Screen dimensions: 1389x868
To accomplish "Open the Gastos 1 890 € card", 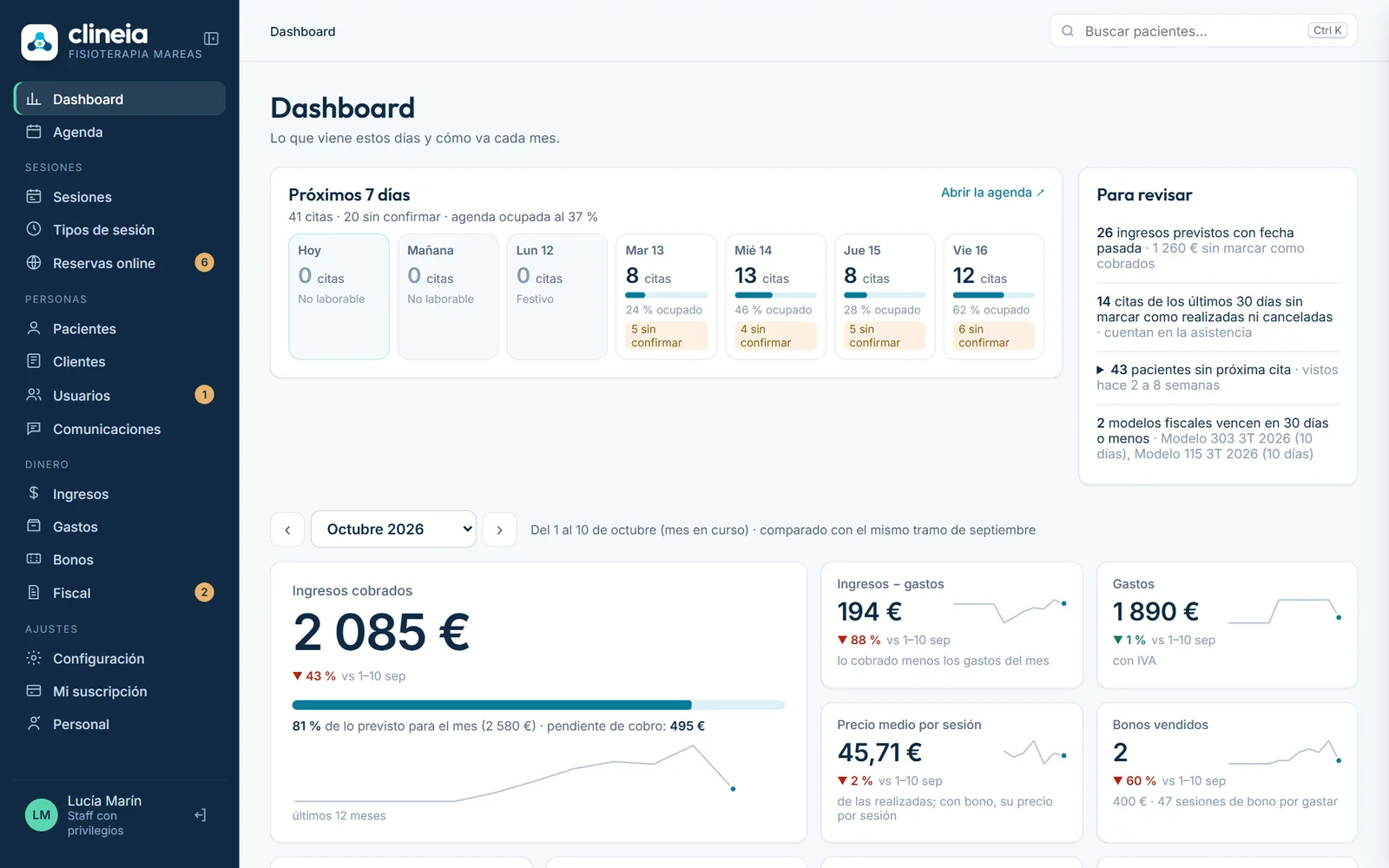I will click(x=1227, y=625).
